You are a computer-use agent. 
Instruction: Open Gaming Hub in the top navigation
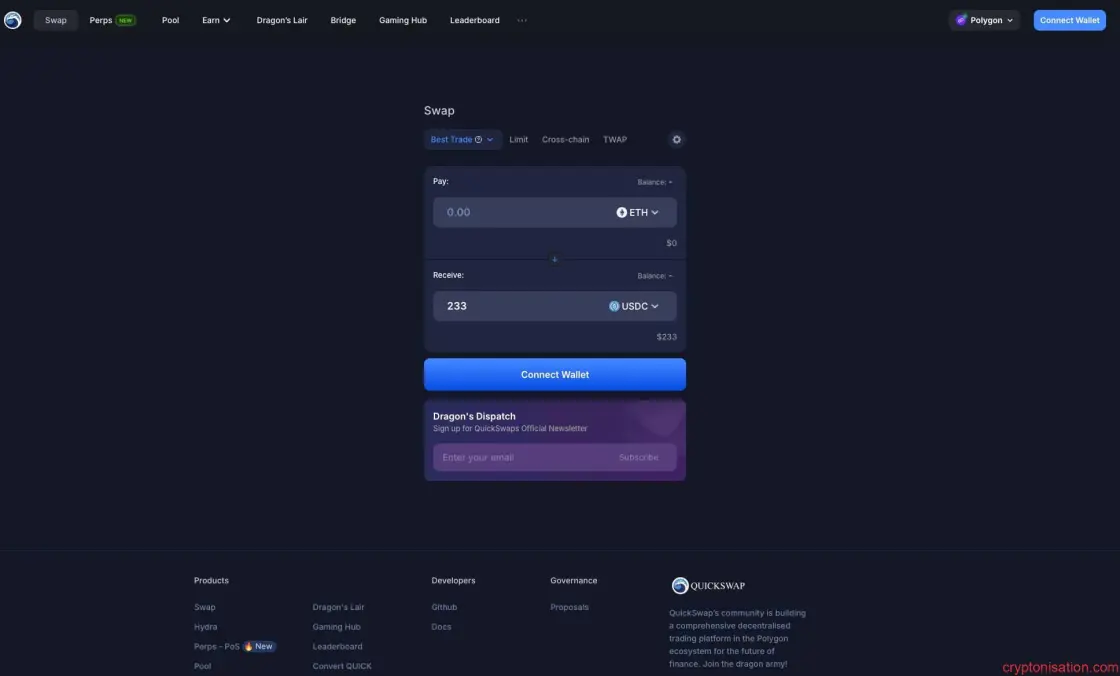403,20
